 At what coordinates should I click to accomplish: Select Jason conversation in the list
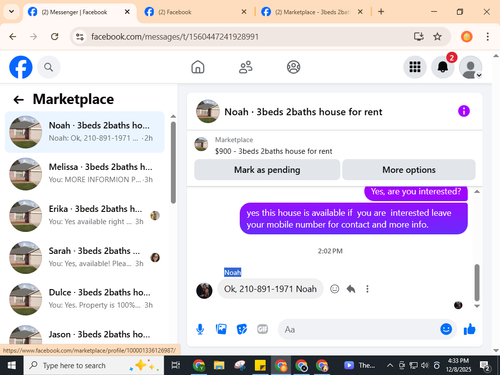pos(85,334)
